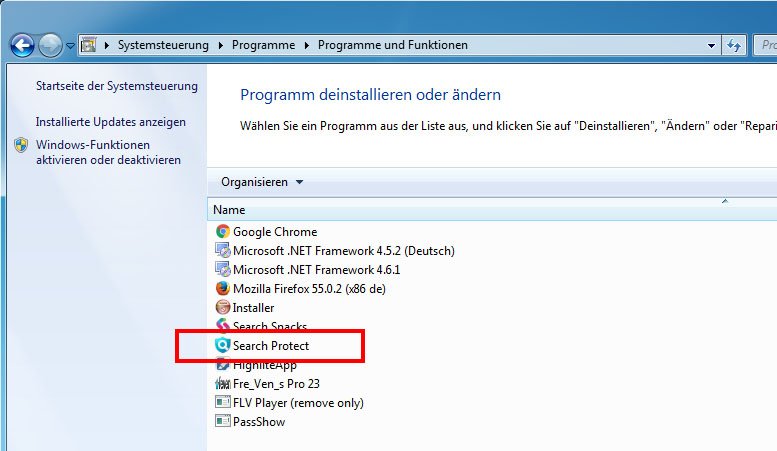Click the Fre_Ven_s Pro 23 icon
The width and height of the screenshot is (777, 451).
(x=222, y=383)
